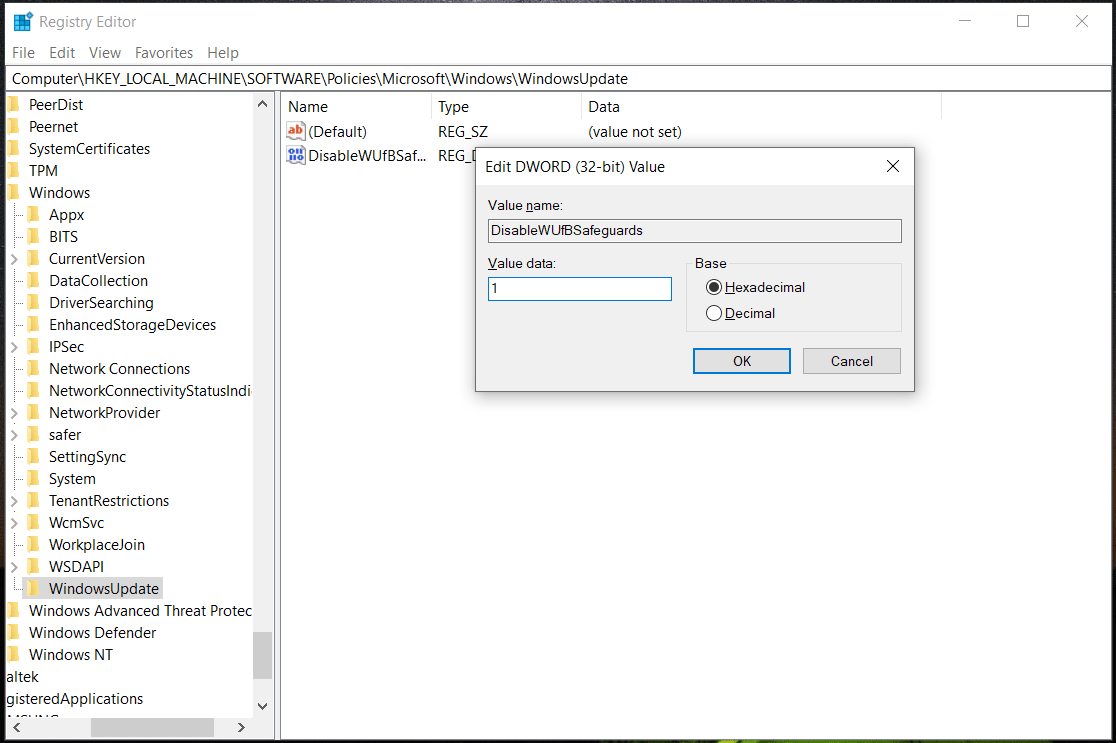
Task: Select the Windows Defender key
Action: coord(93,633)
